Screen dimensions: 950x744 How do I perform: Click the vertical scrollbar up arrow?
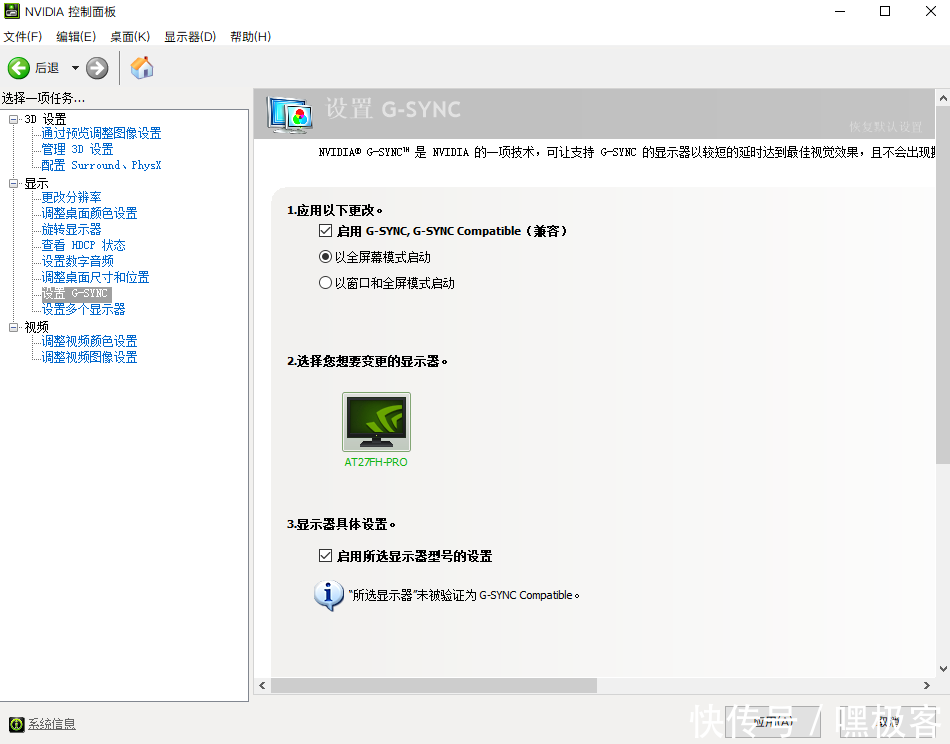click(x=943, y=97)
